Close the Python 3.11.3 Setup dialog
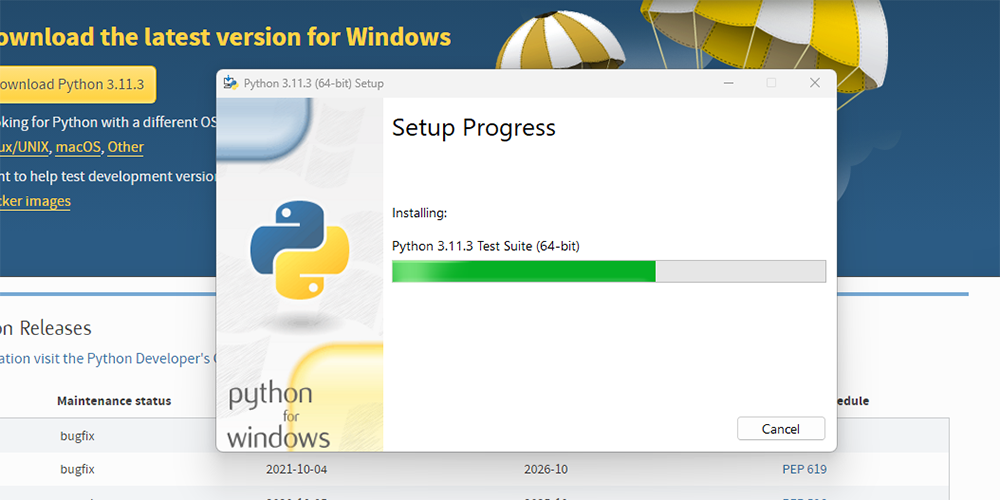The height and width of the screenshot is (500, 1000). (x=814, y=83)
